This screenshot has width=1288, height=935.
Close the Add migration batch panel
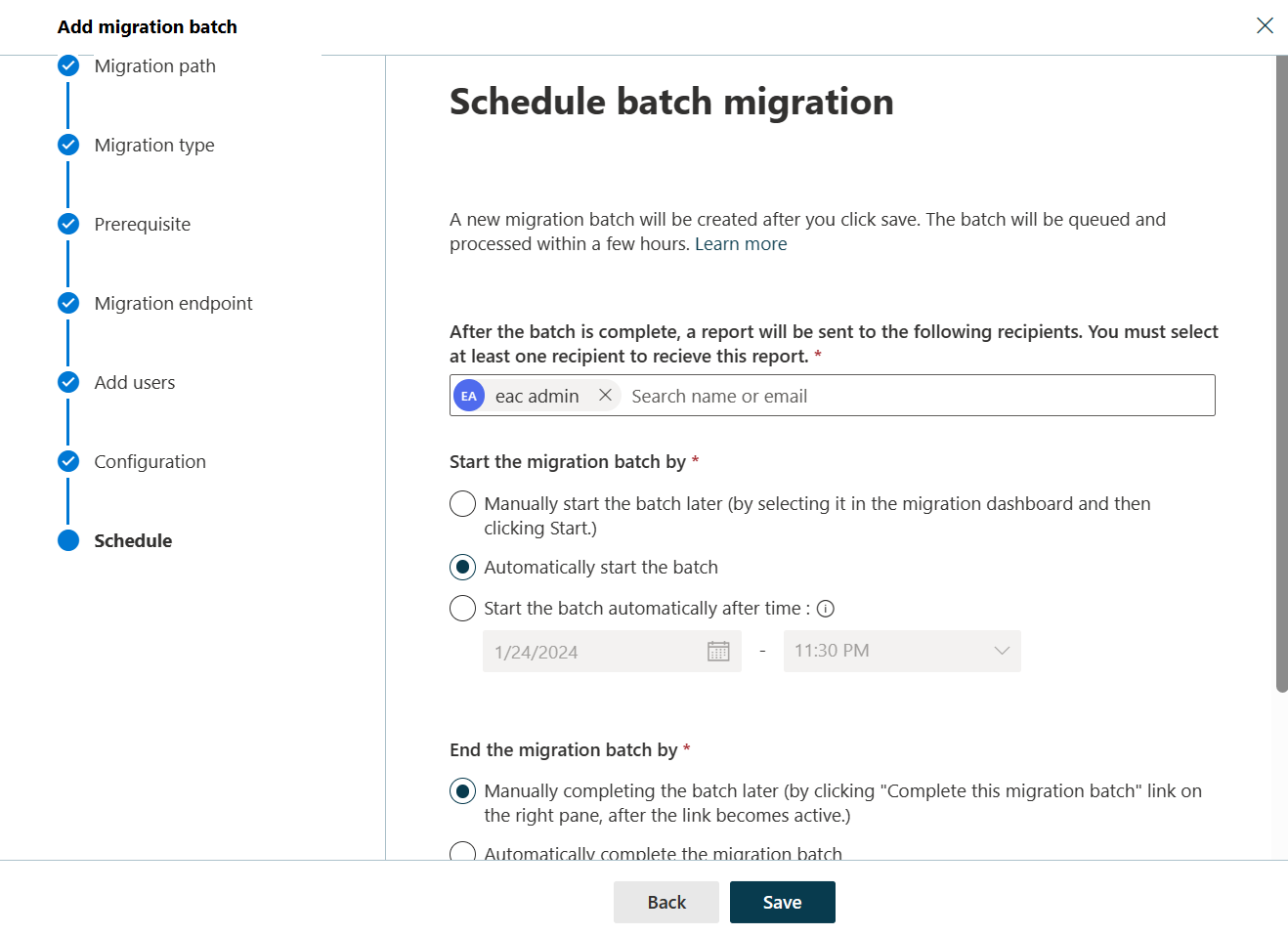coord(1265,25)
